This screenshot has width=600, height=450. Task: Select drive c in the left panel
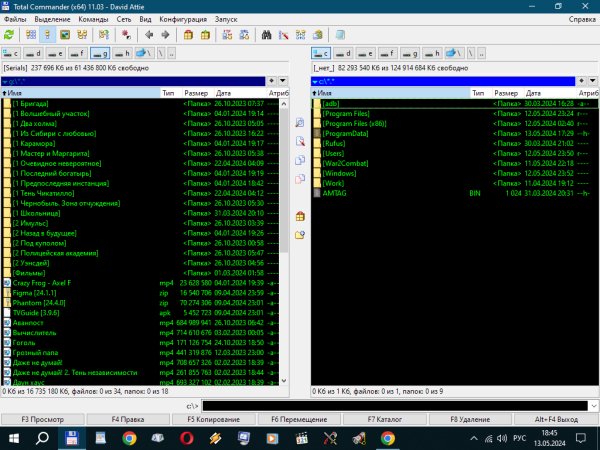point(11,54)
